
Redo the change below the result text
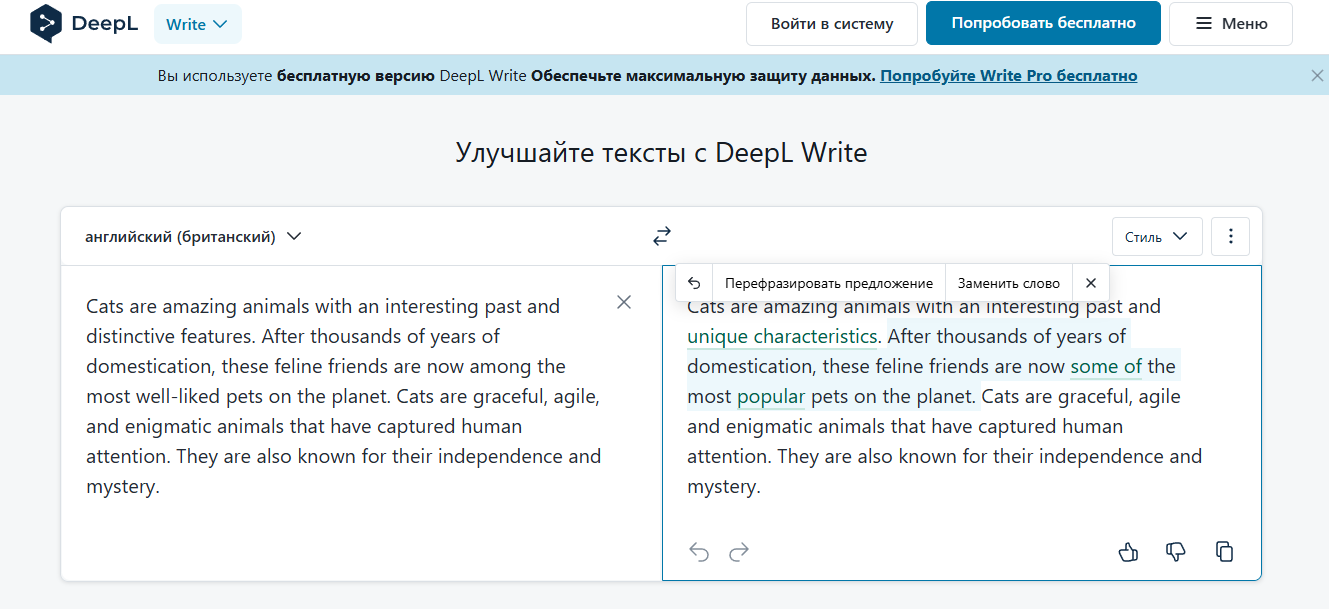pos(739,552)
